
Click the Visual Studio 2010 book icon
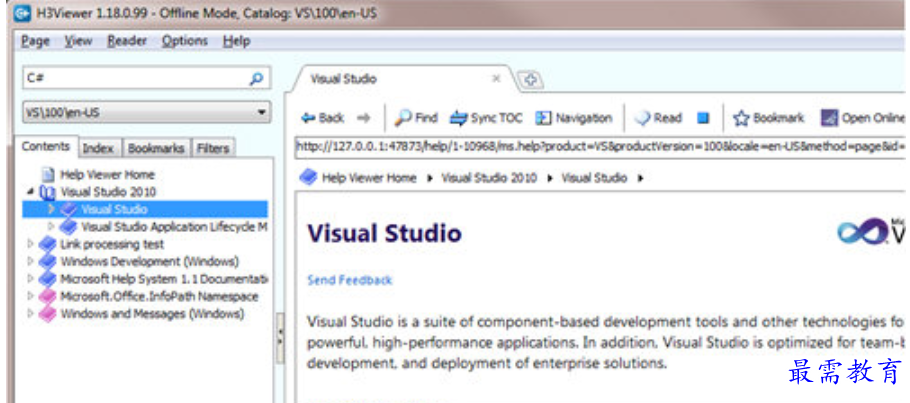click(x=48, y=192)
